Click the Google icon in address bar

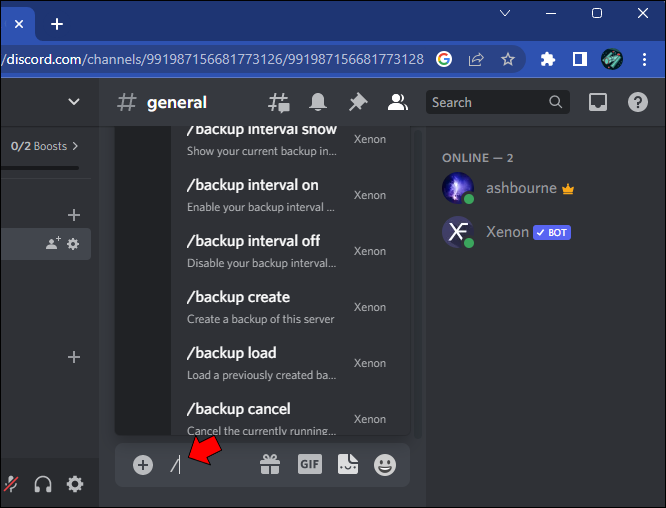tap(443, 59)
